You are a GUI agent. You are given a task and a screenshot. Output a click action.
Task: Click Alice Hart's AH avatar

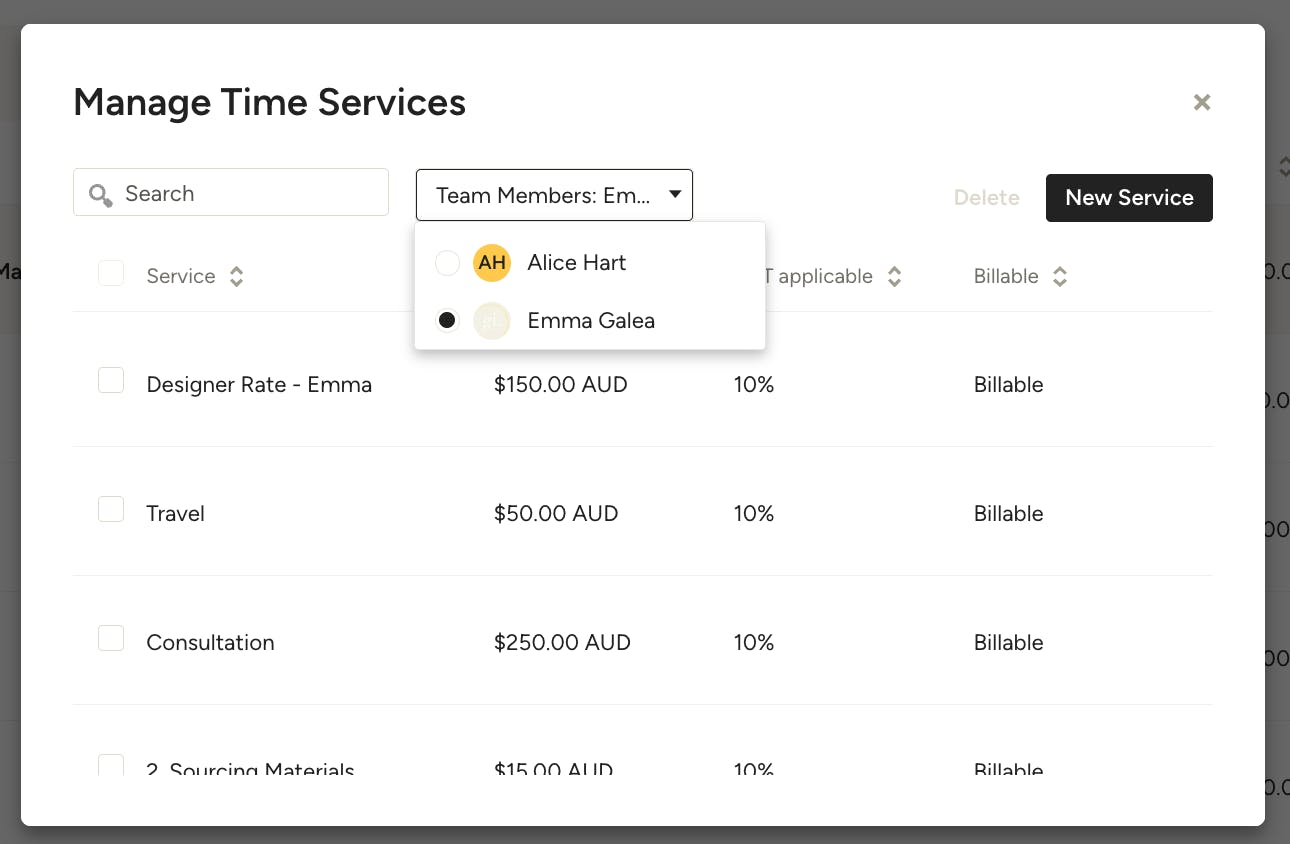491,263
